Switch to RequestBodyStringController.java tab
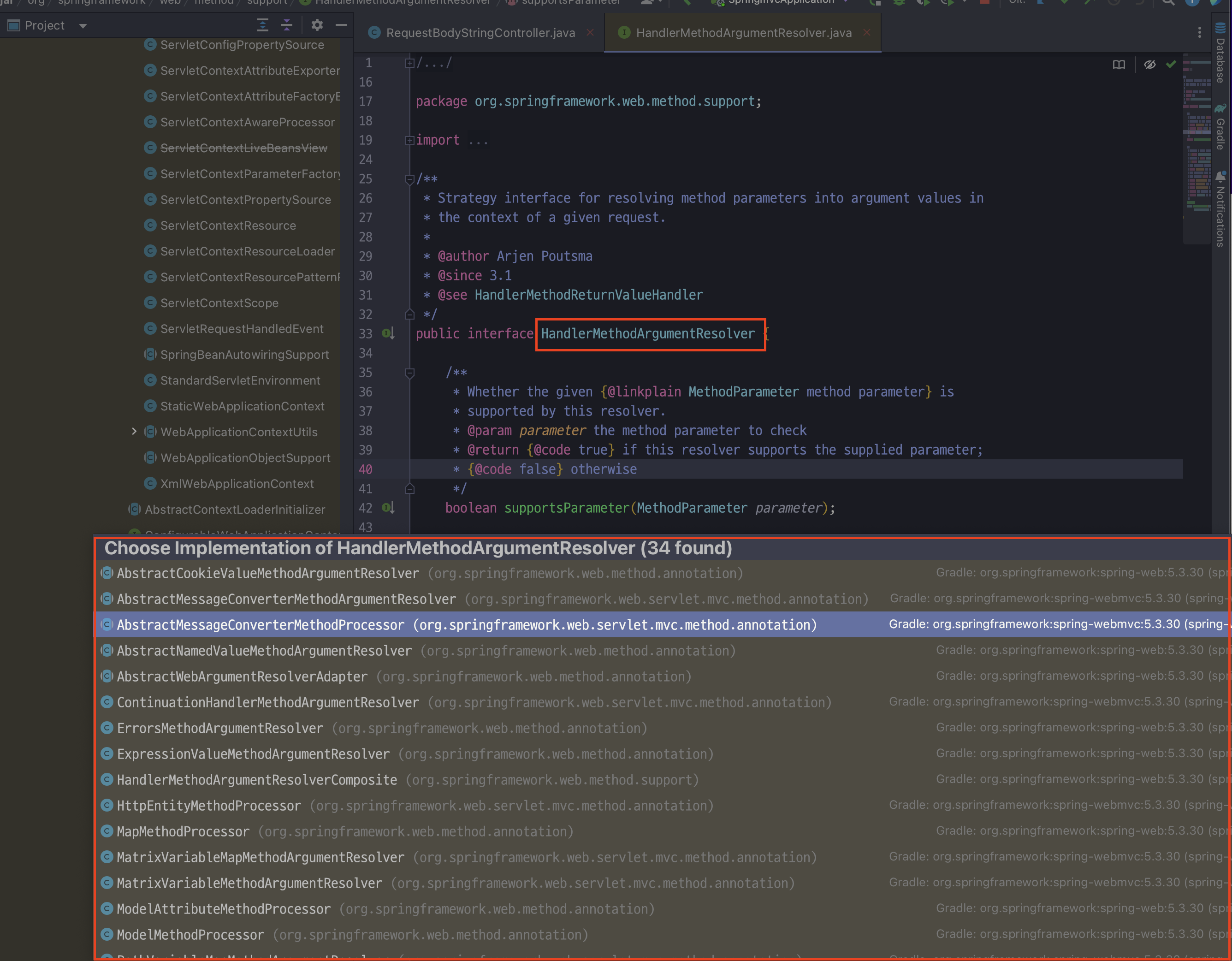Screen dimensions: 1232x961 click(x=480, y=33)
